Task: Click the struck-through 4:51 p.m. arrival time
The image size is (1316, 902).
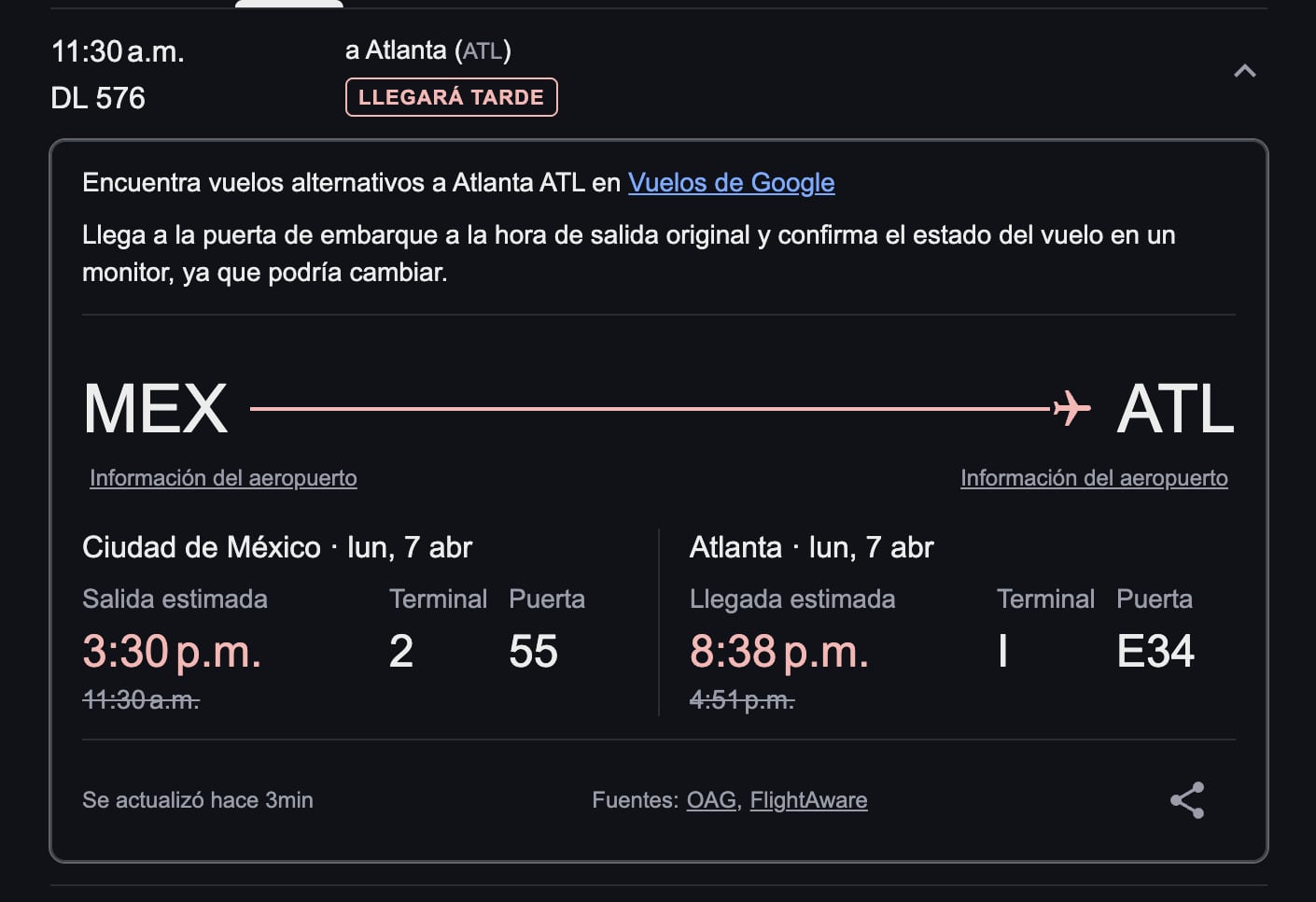Action: (742, 699)
